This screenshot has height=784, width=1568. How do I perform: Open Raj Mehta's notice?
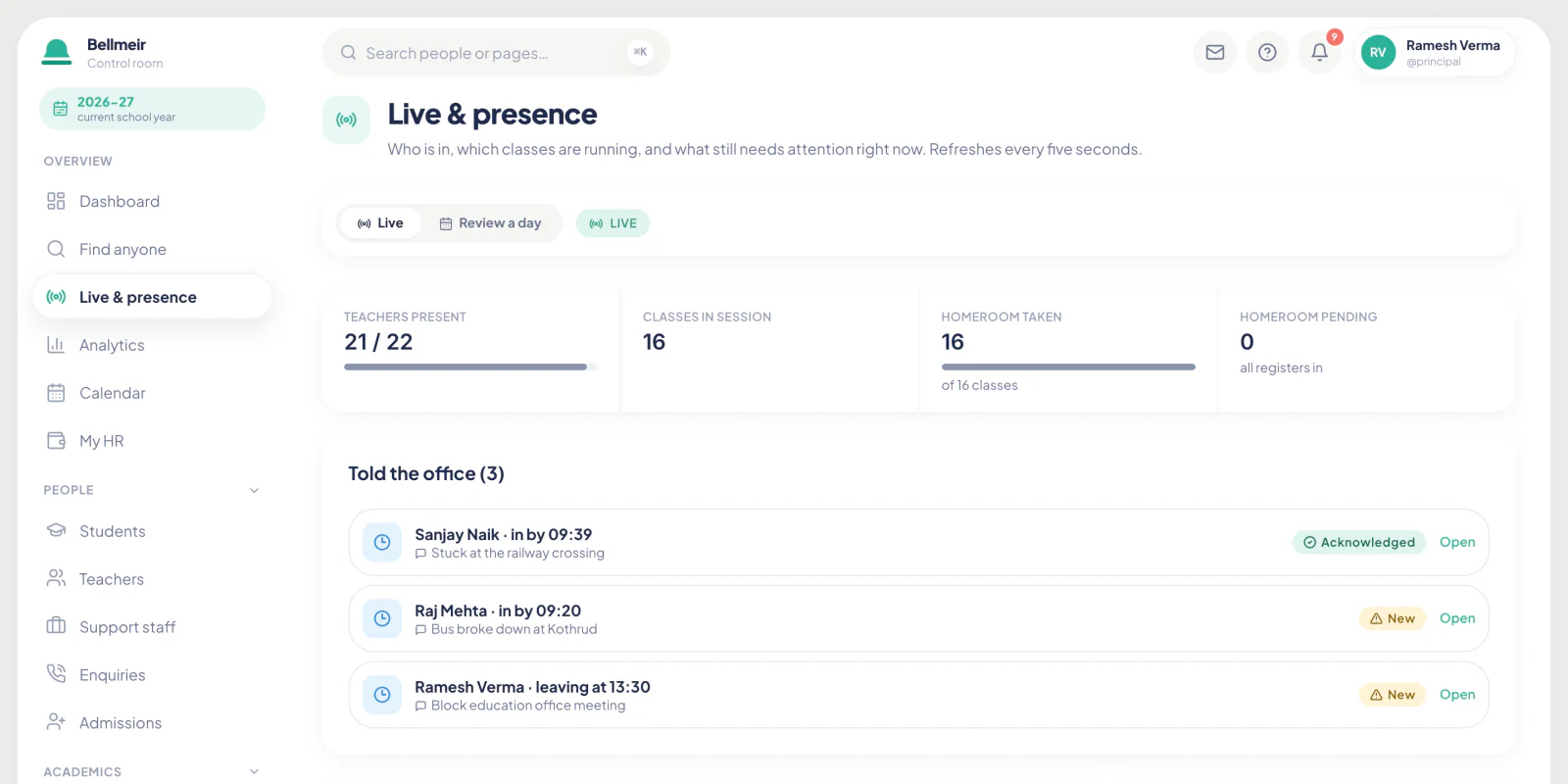1457,618
